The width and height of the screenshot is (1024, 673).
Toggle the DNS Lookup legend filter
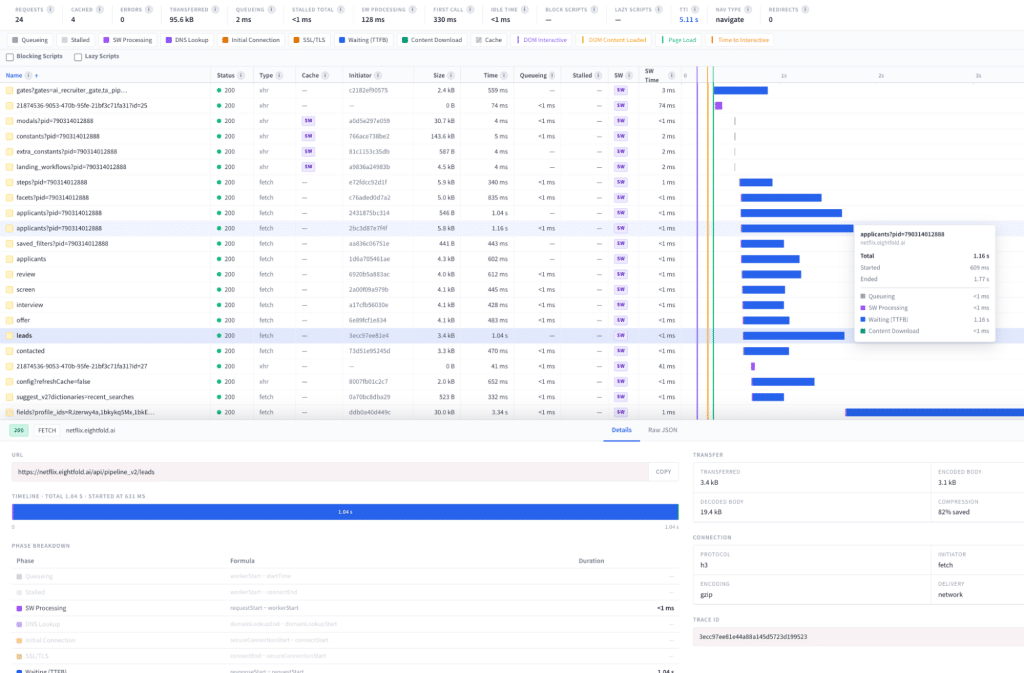point(187,40)
